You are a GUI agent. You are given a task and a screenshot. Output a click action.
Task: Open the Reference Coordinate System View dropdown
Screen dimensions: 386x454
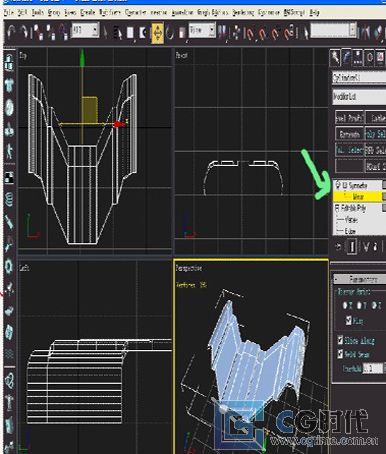(202, 30)
